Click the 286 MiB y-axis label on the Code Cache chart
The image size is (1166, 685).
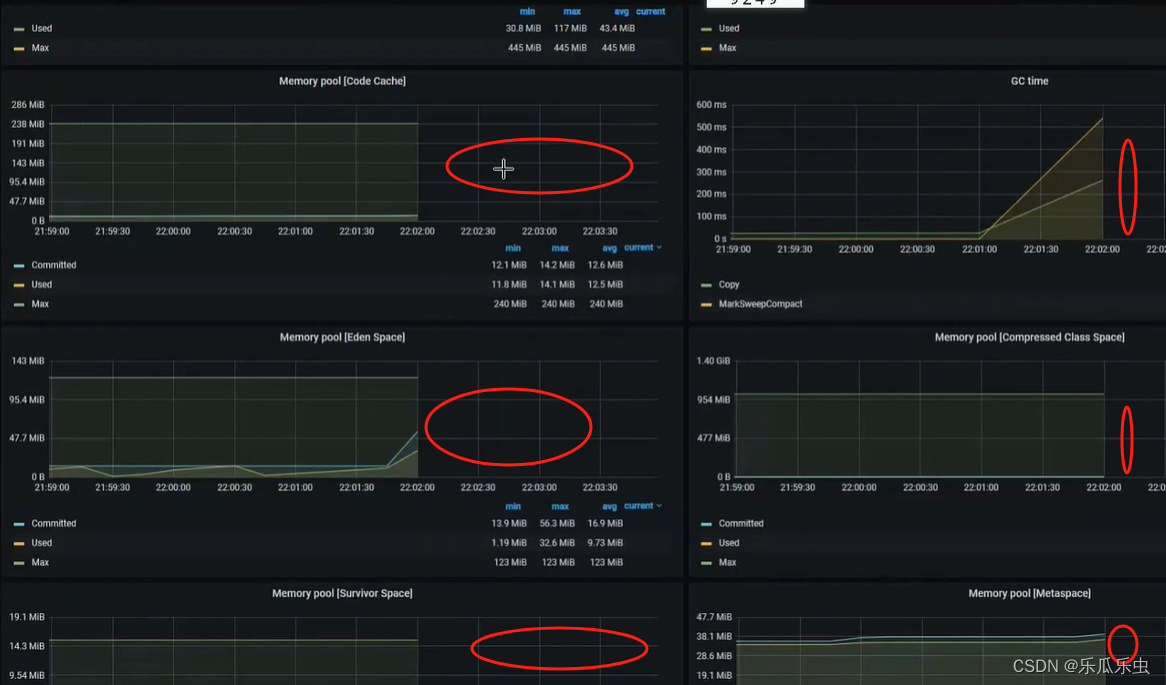pyautogui.click(x=28, y=105)
